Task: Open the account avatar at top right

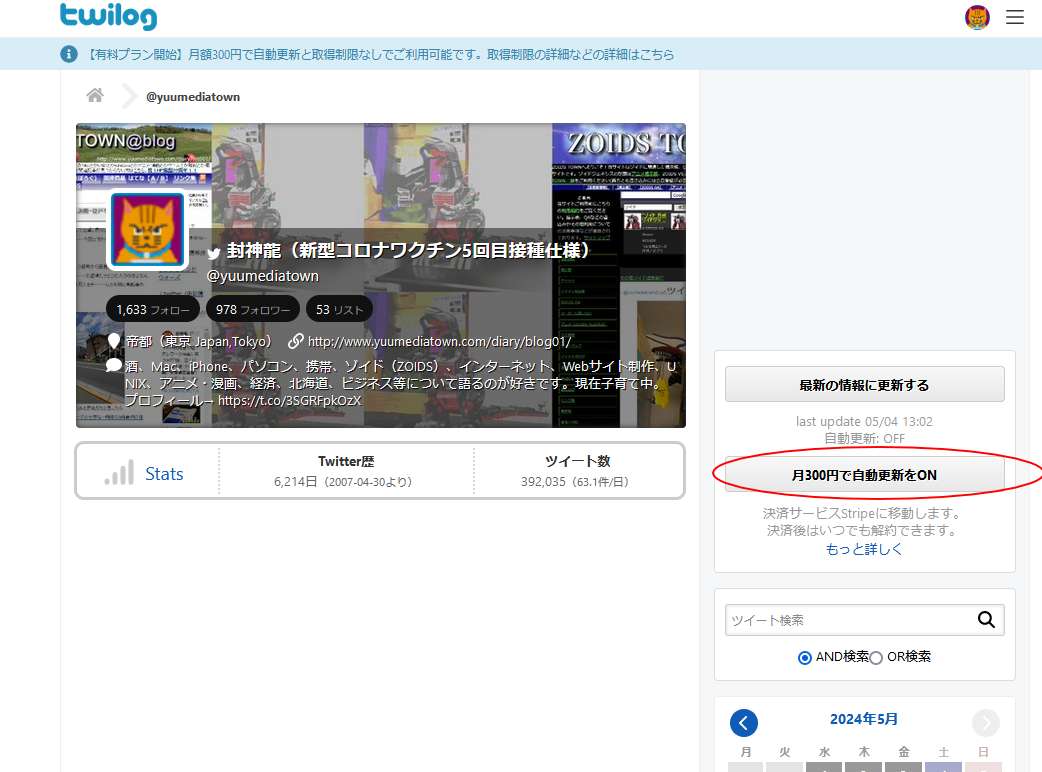Action: pyautogui.click(x=977, y=17)
